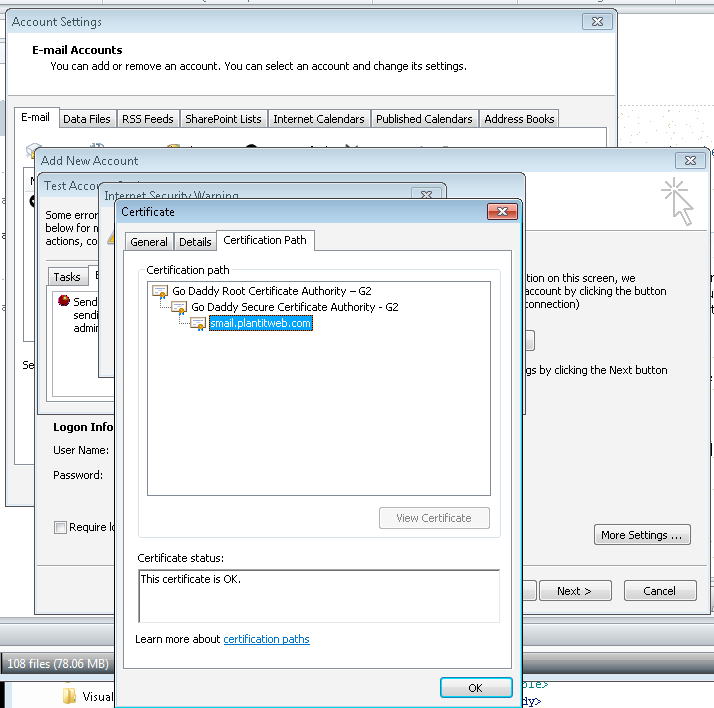Open the certification paths help link
The width and height of the screenshot is (714, 708).
point(266,639)
